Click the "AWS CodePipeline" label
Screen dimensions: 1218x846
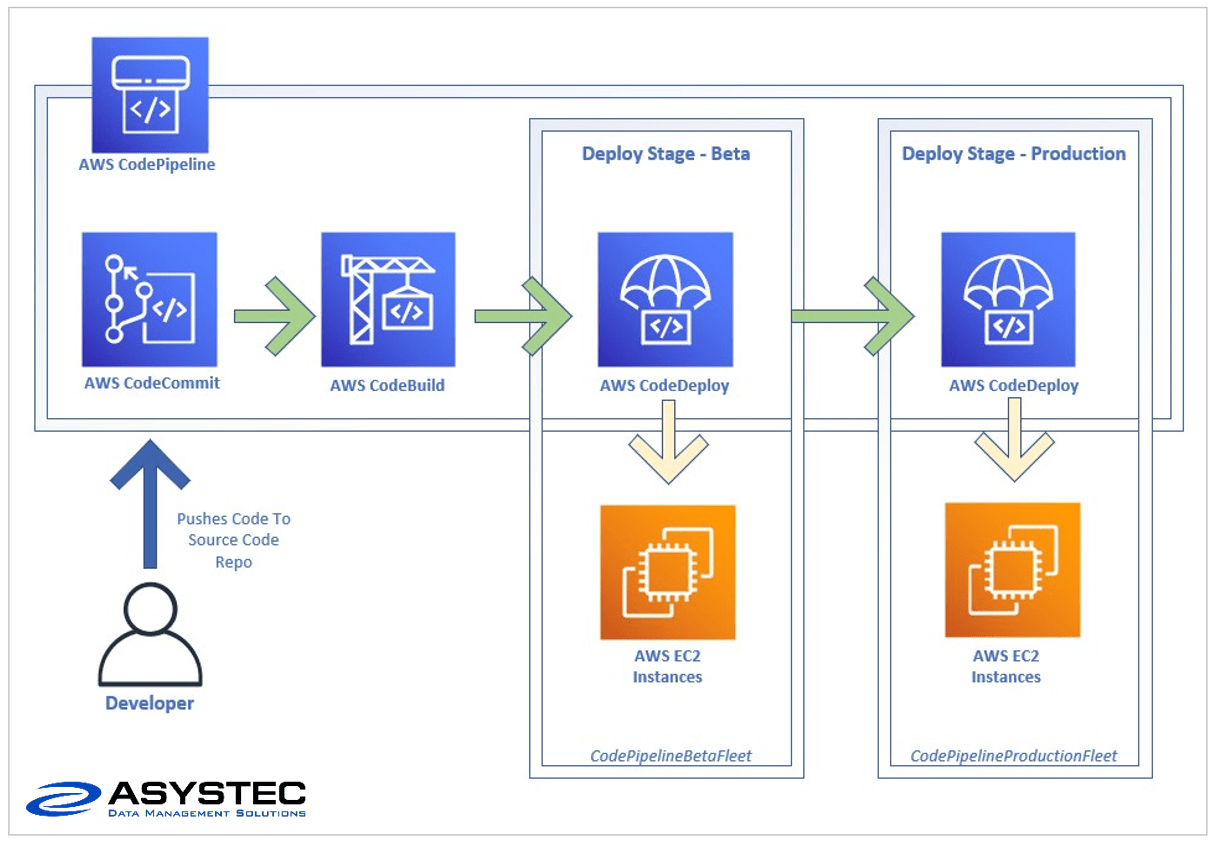[x=147, y=165]
